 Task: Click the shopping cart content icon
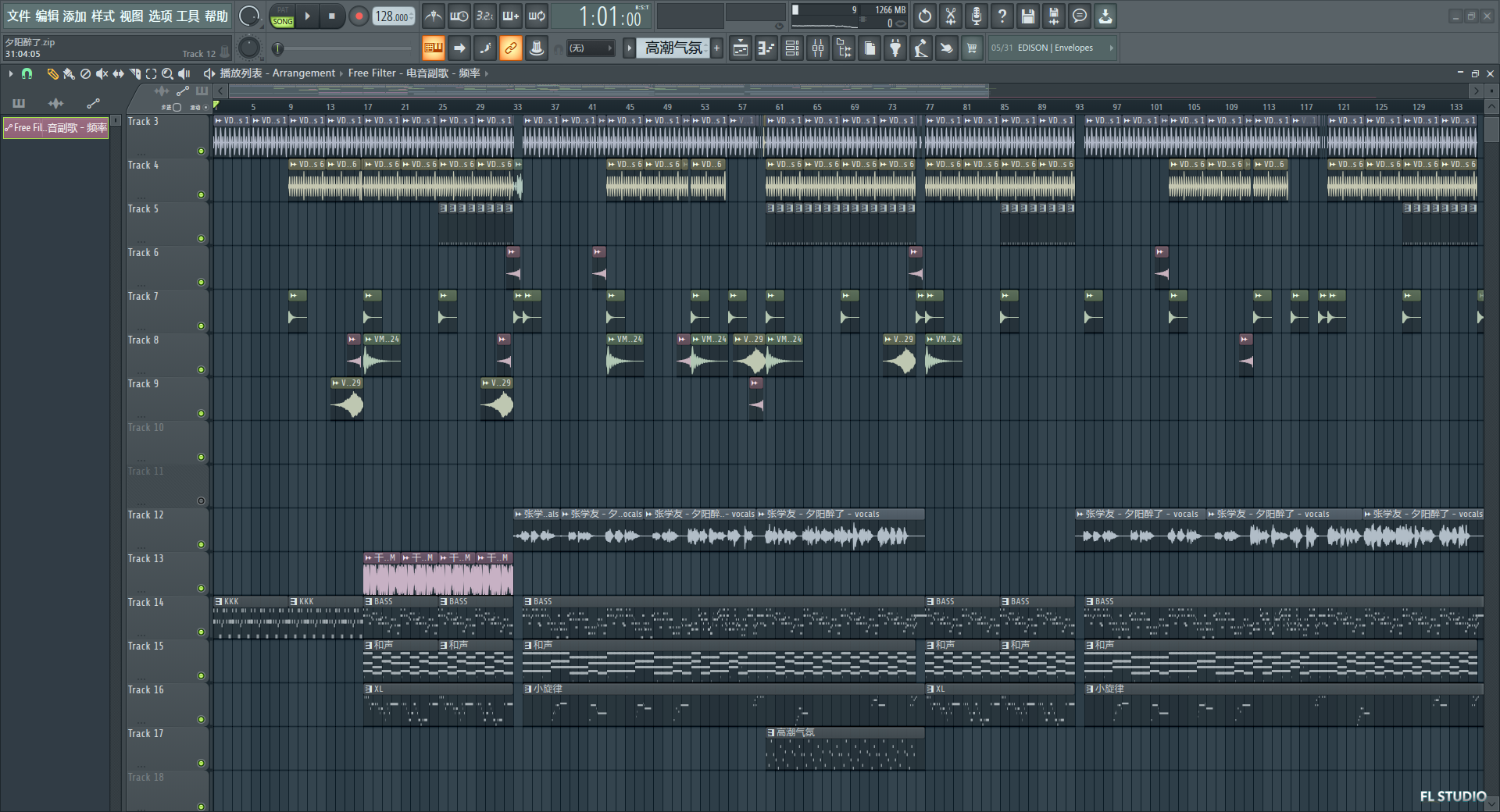pos(972,48)
